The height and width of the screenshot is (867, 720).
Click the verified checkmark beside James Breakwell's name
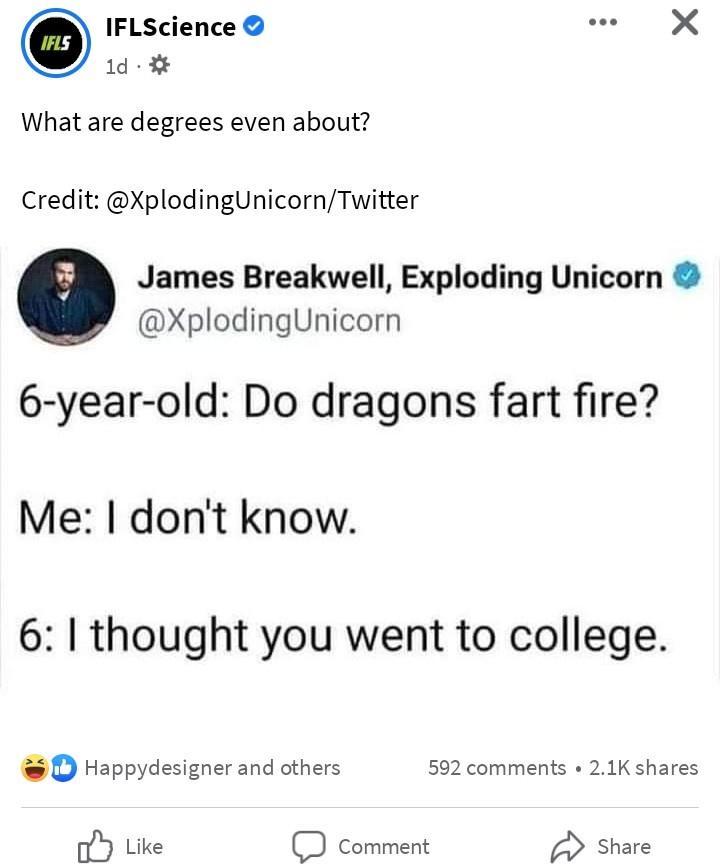point(686,275)
